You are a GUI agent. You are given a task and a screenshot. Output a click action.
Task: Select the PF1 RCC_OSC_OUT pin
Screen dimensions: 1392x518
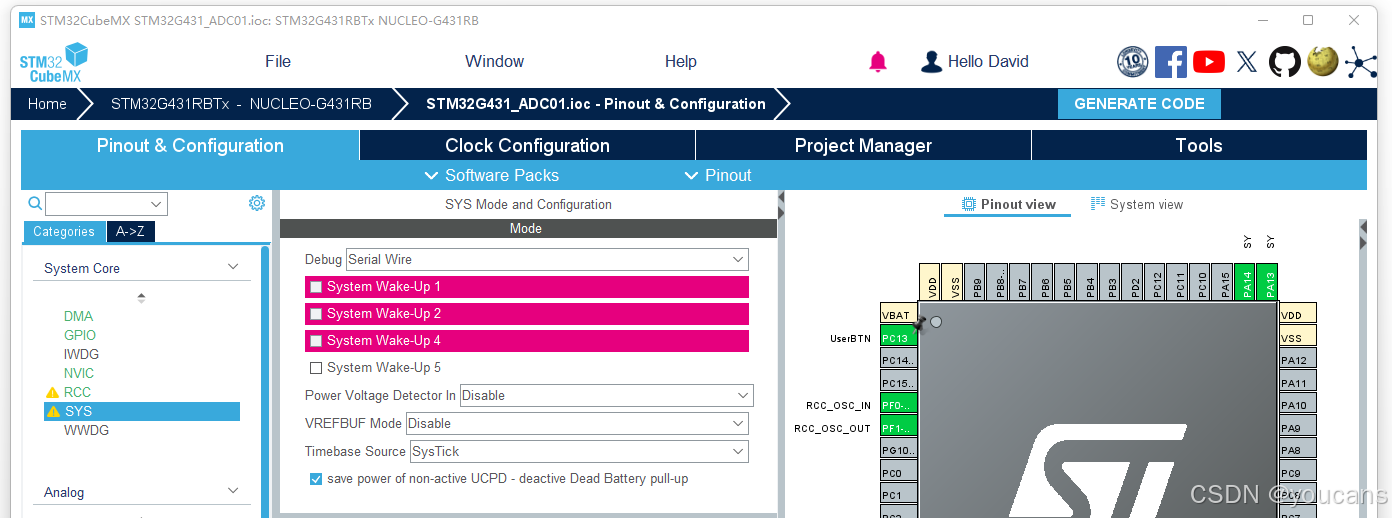[x=898, y=428]
